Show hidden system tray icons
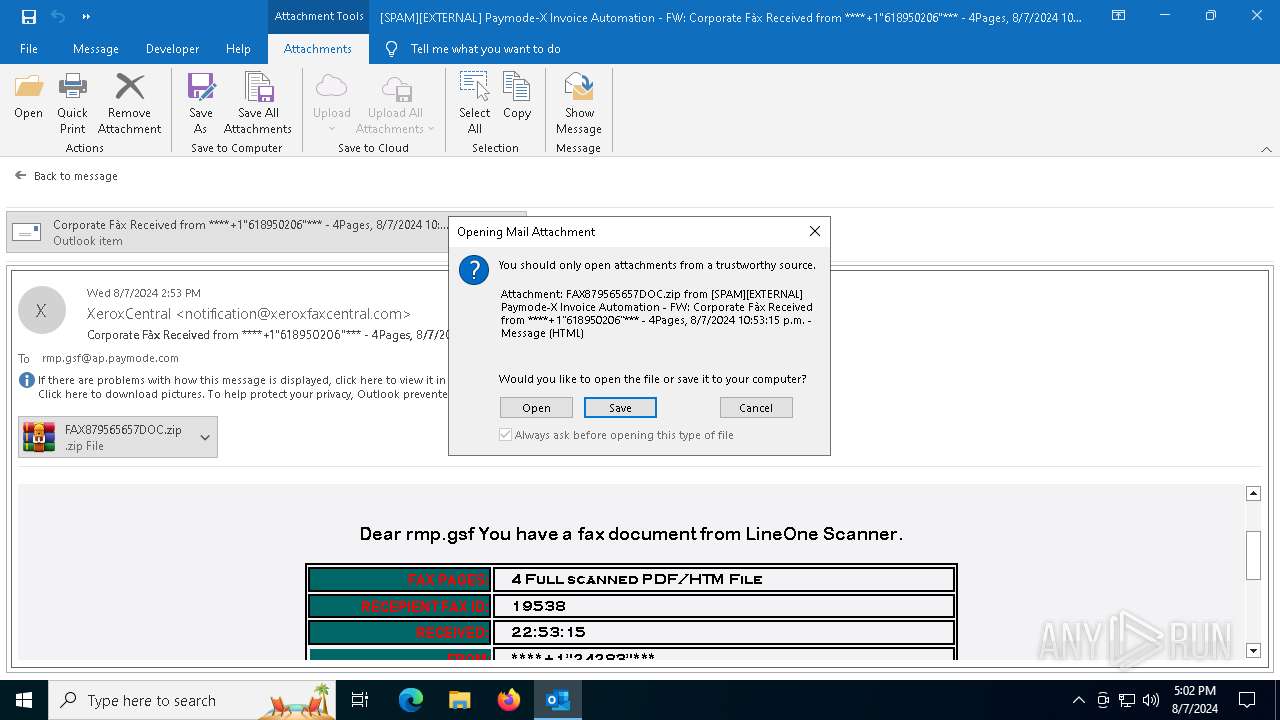This screenshot has height=720, width=1280. point(1078,700)
